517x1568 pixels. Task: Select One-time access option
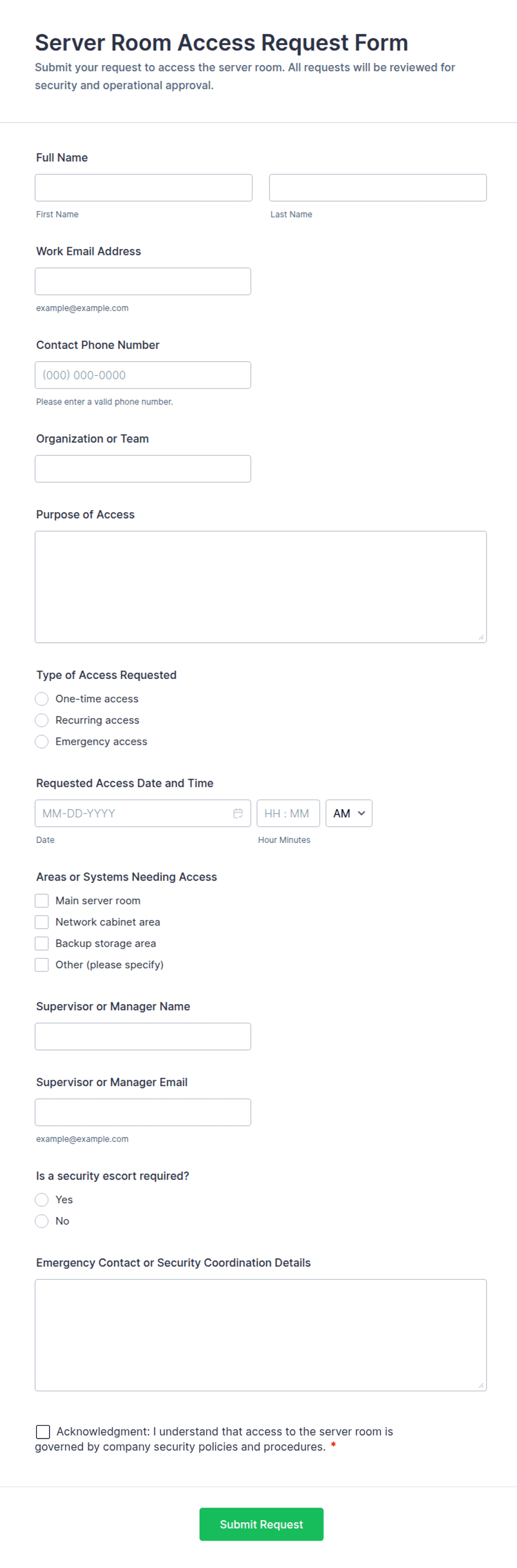[41, 699]
